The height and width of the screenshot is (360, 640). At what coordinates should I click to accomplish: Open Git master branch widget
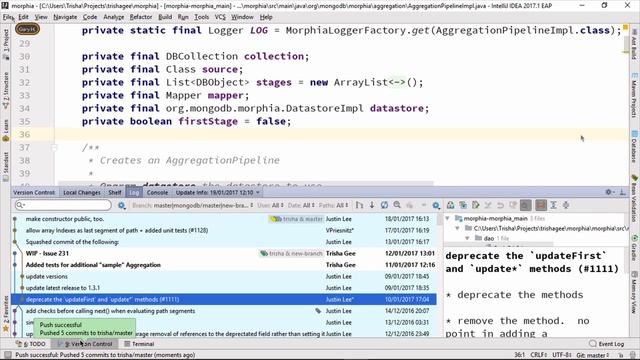click(592, 355)
